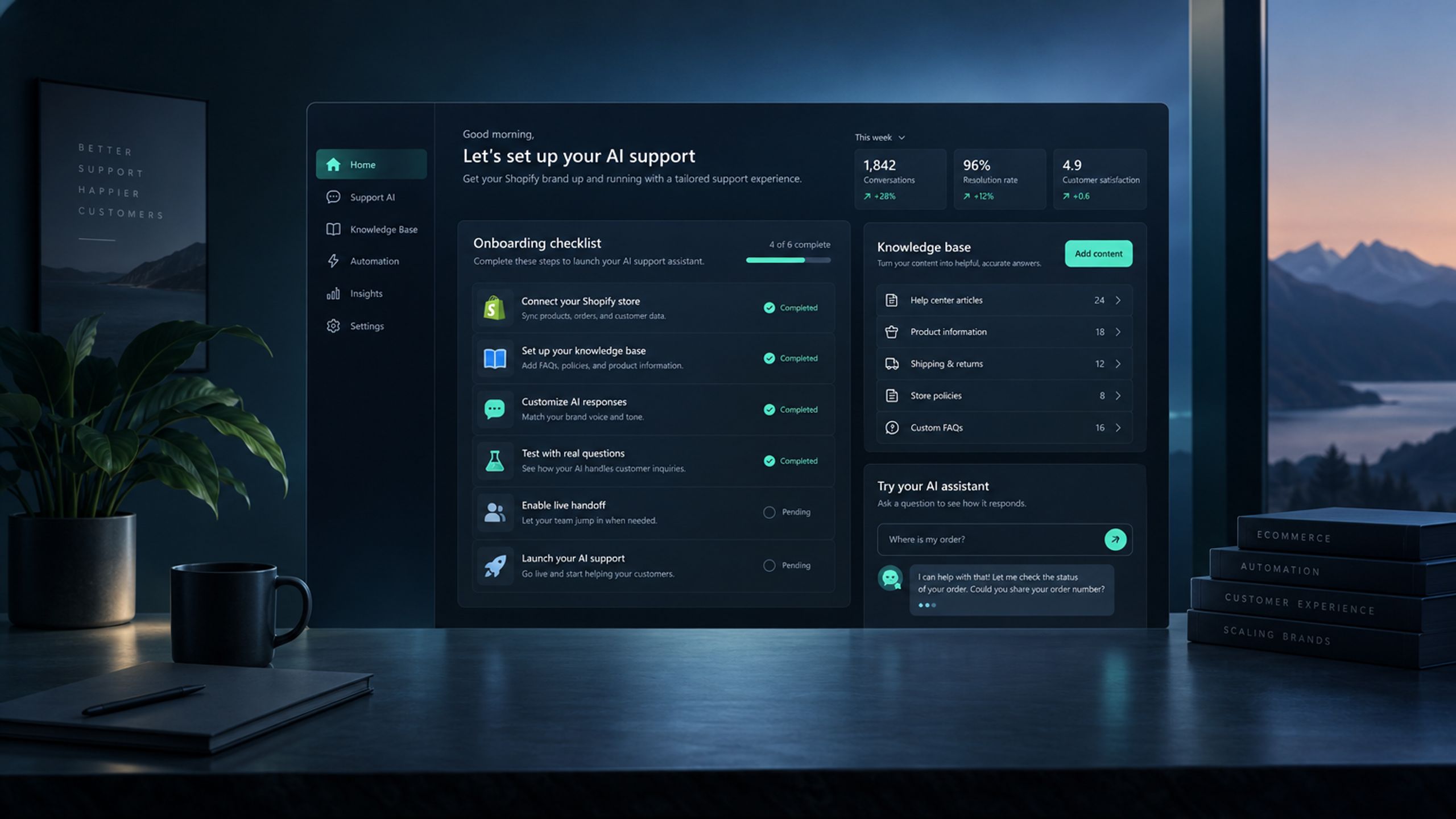The width and height of the screenshot is (1456, 819).
Task: Click the Add content button
Action: pyautogui.click(x=1098, y=254)
